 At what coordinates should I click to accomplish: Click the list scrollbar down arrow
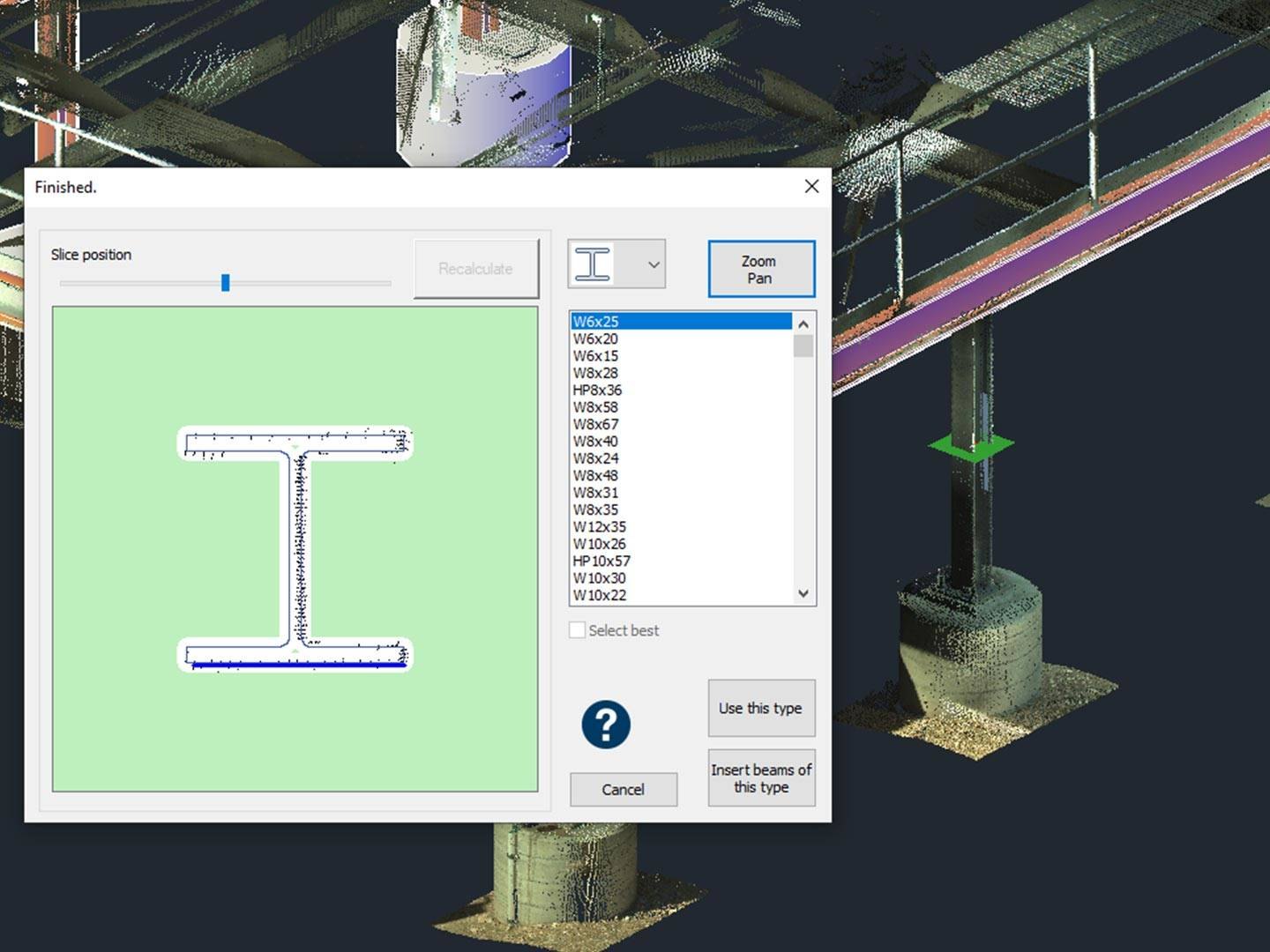click(803, 594)
